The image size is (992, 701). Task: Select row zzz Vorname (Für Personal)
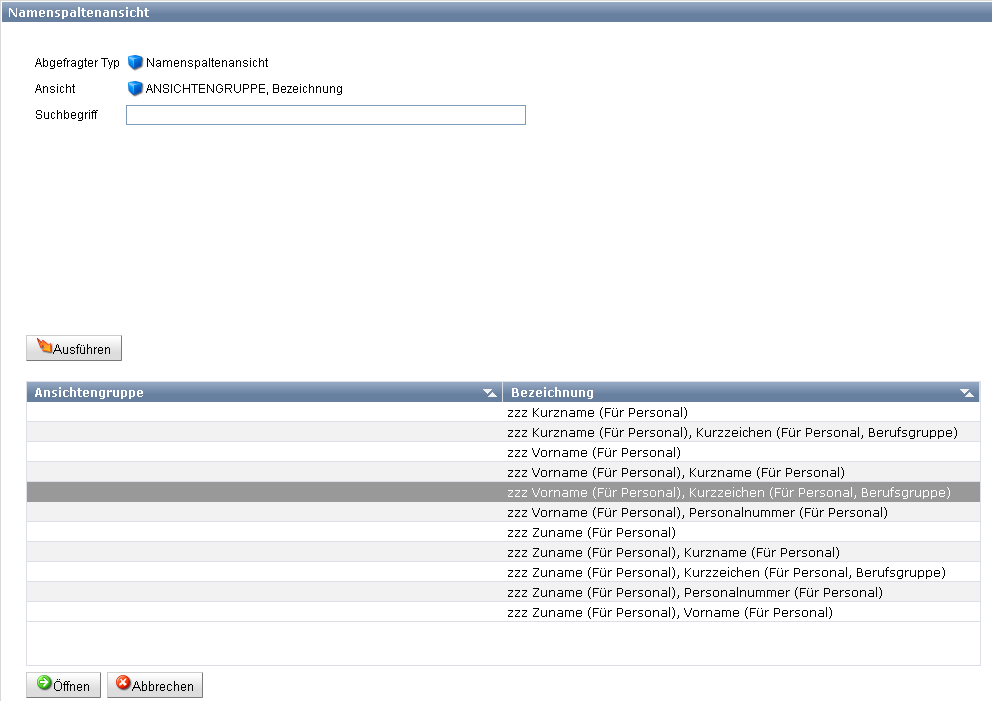pos(594,452)
